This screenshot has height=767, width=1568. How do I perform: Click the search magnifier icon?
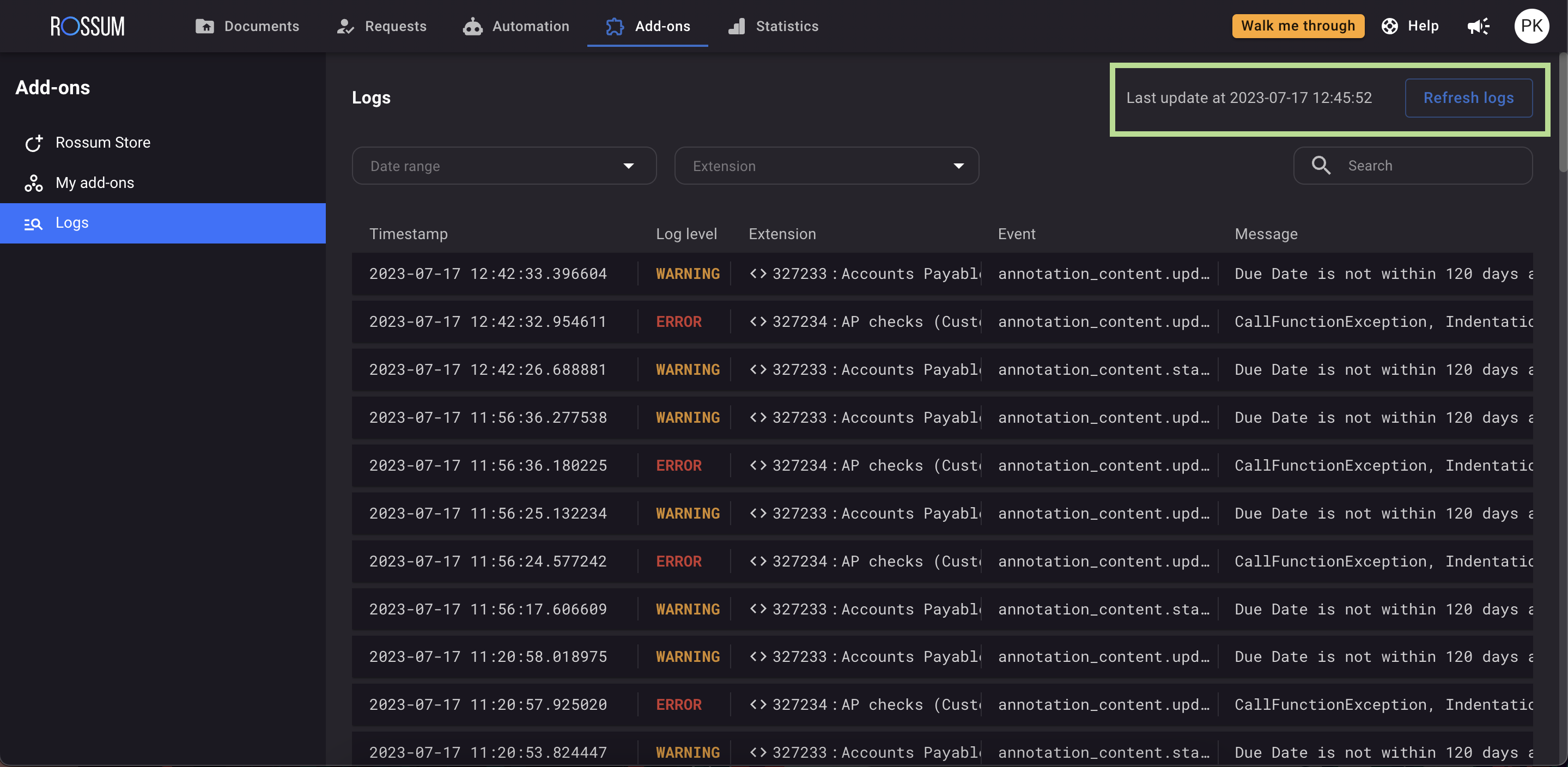[1320, 166]
